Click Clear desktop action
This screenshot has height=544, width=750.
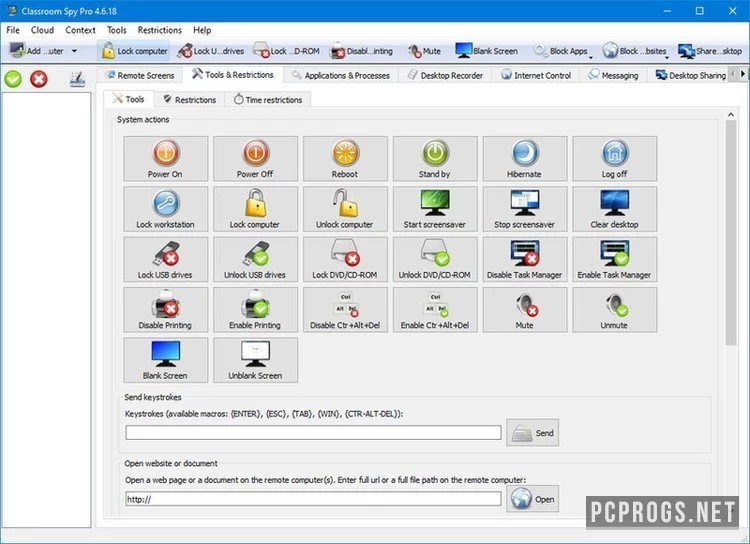coord(615,209)
